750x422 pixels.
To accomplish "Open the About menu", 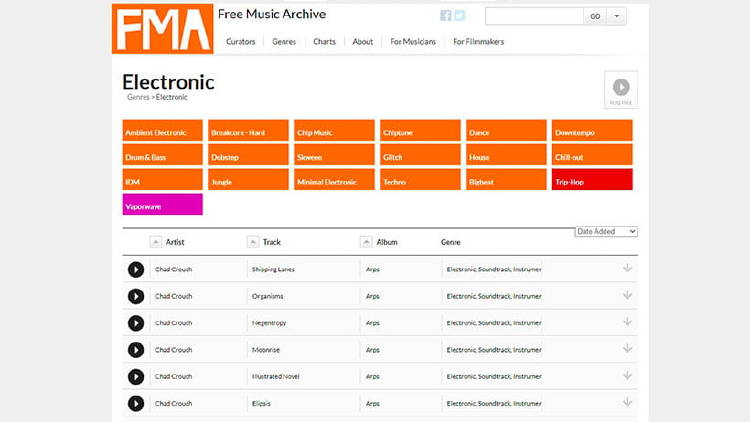I will 363,42.
